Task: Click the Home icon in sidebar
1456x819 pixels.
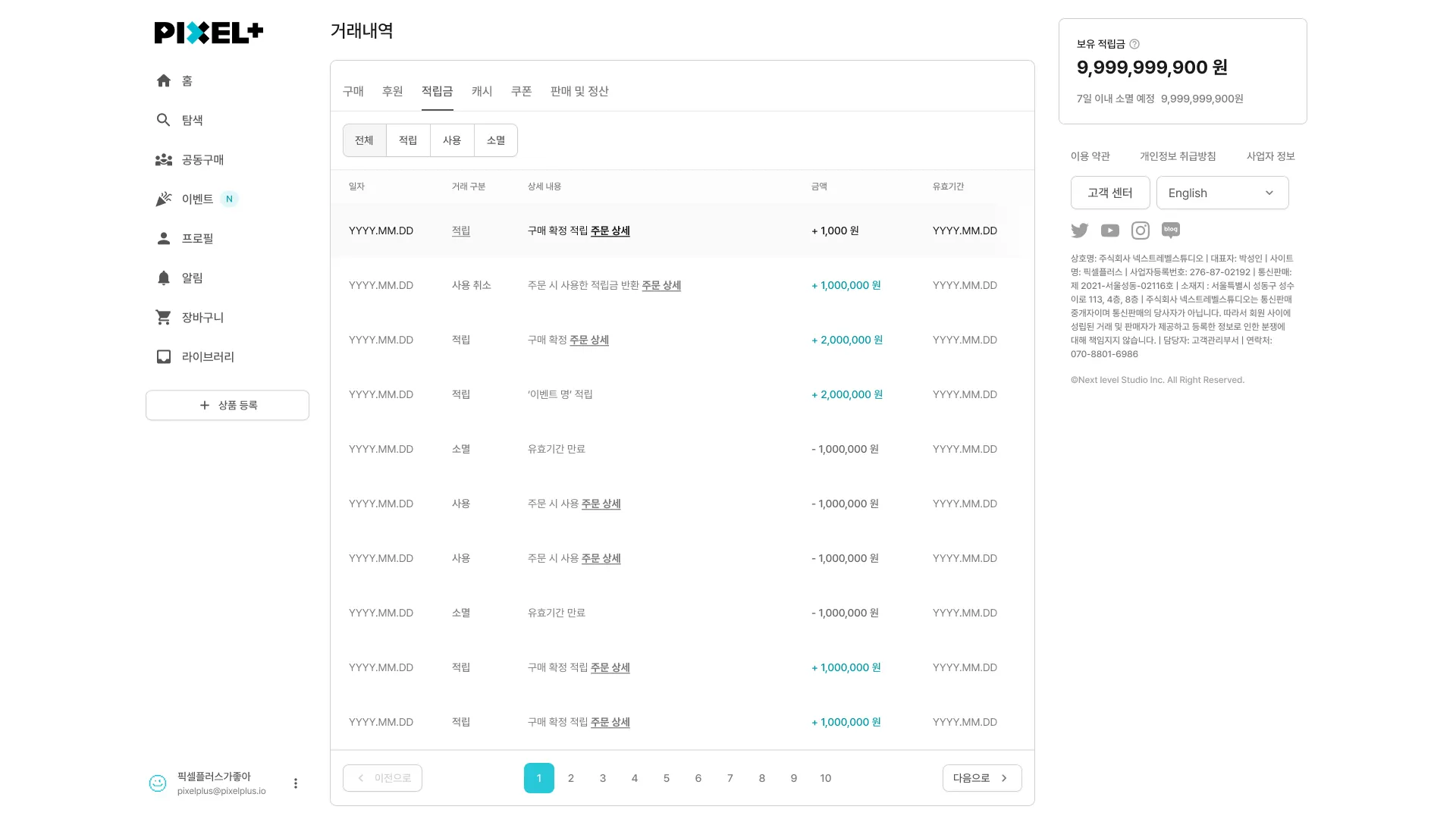Action: pyautogui.click(x=164, y=80)
